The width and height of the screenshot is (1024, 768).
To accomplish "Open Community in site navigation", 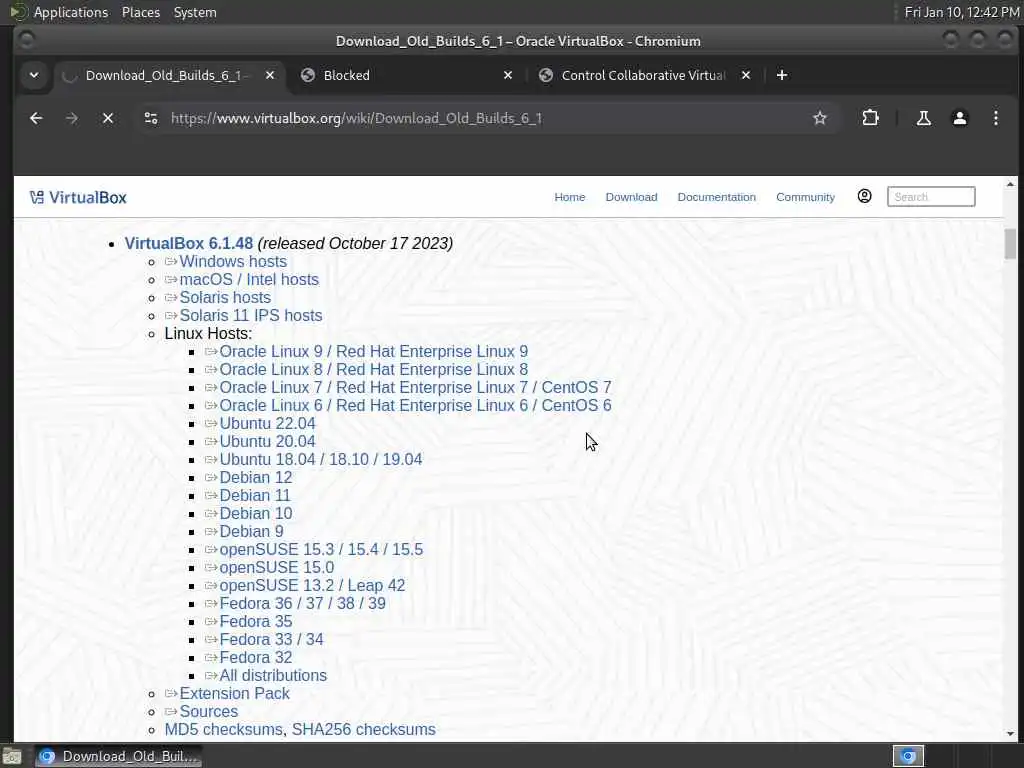I will point(805,197).
